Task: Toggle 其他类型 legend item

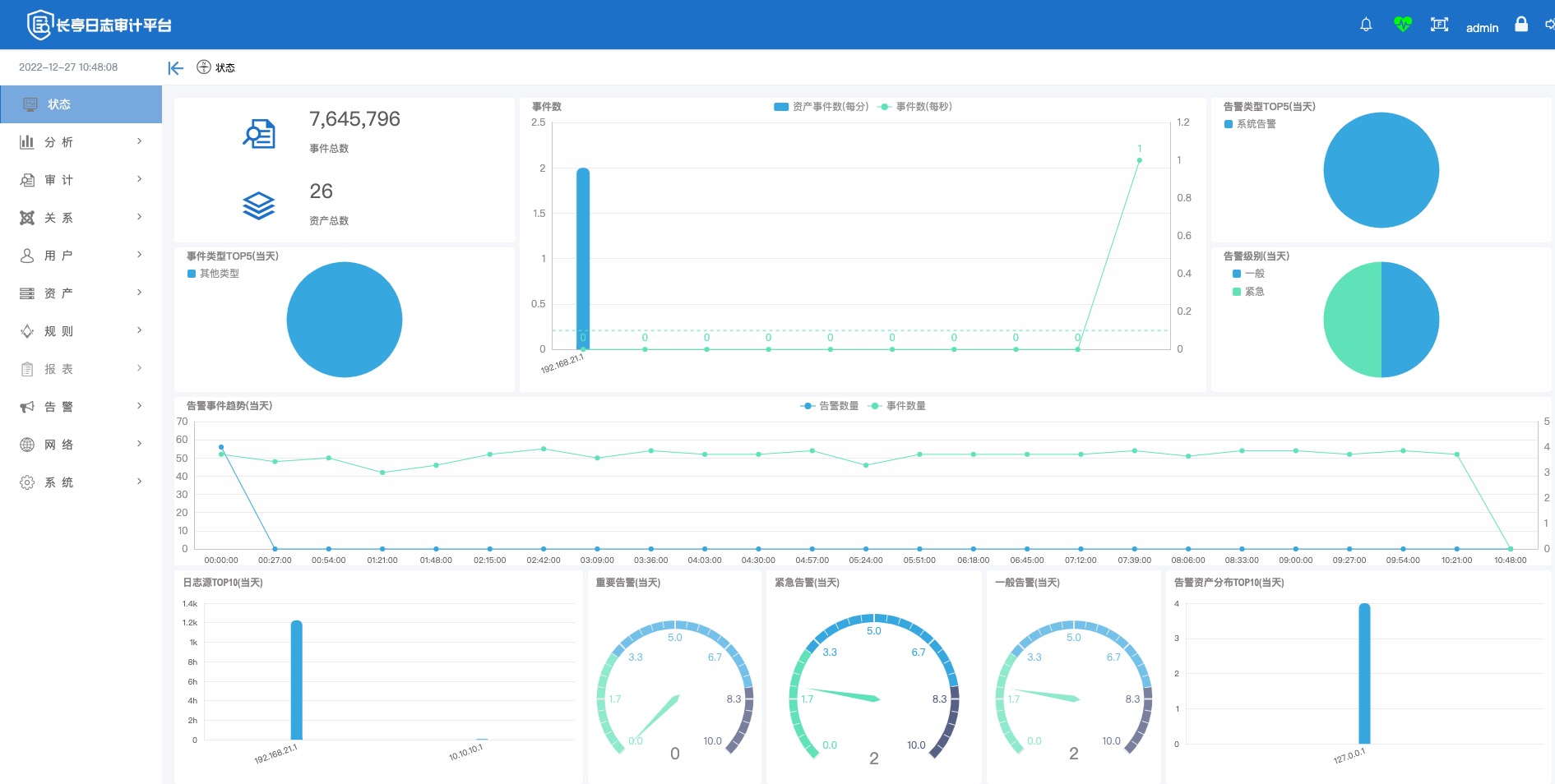Action: pyautogui.click(x=213, y=274)
